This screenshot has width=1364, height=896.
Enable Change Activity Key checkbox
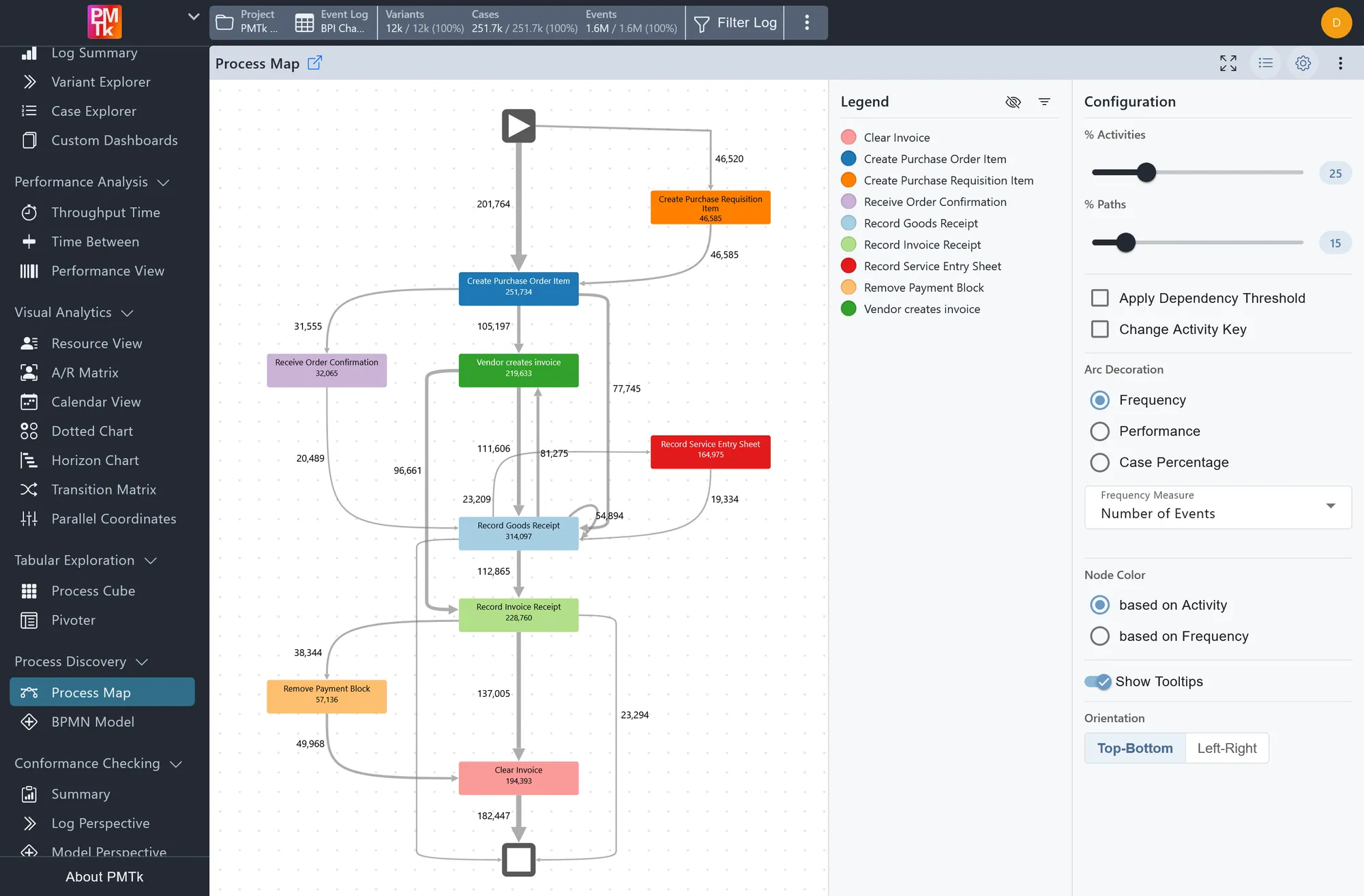(x=1099, y=329)
